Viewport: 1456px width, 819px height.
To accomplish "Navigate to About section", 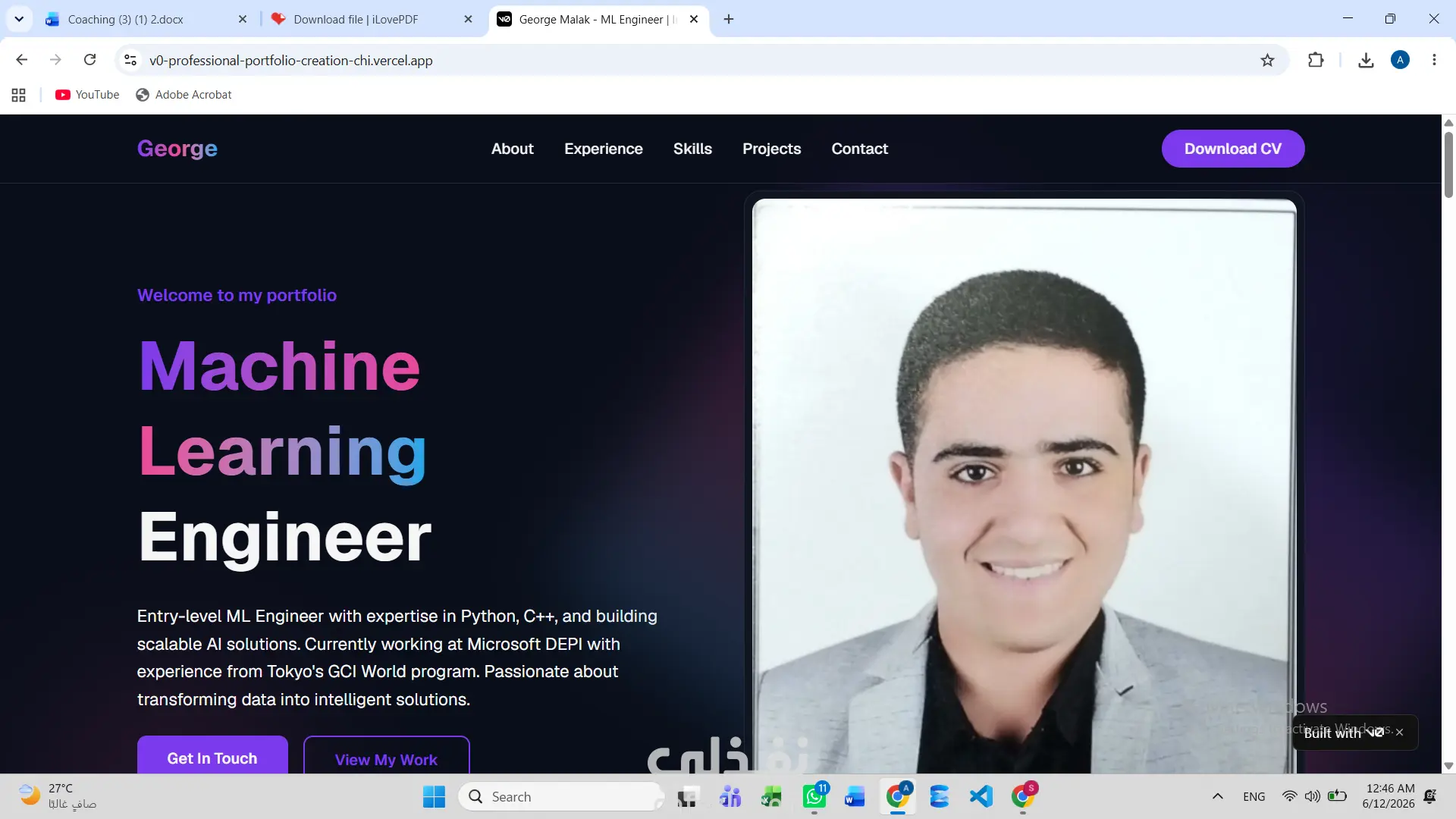I will (513, 149).
